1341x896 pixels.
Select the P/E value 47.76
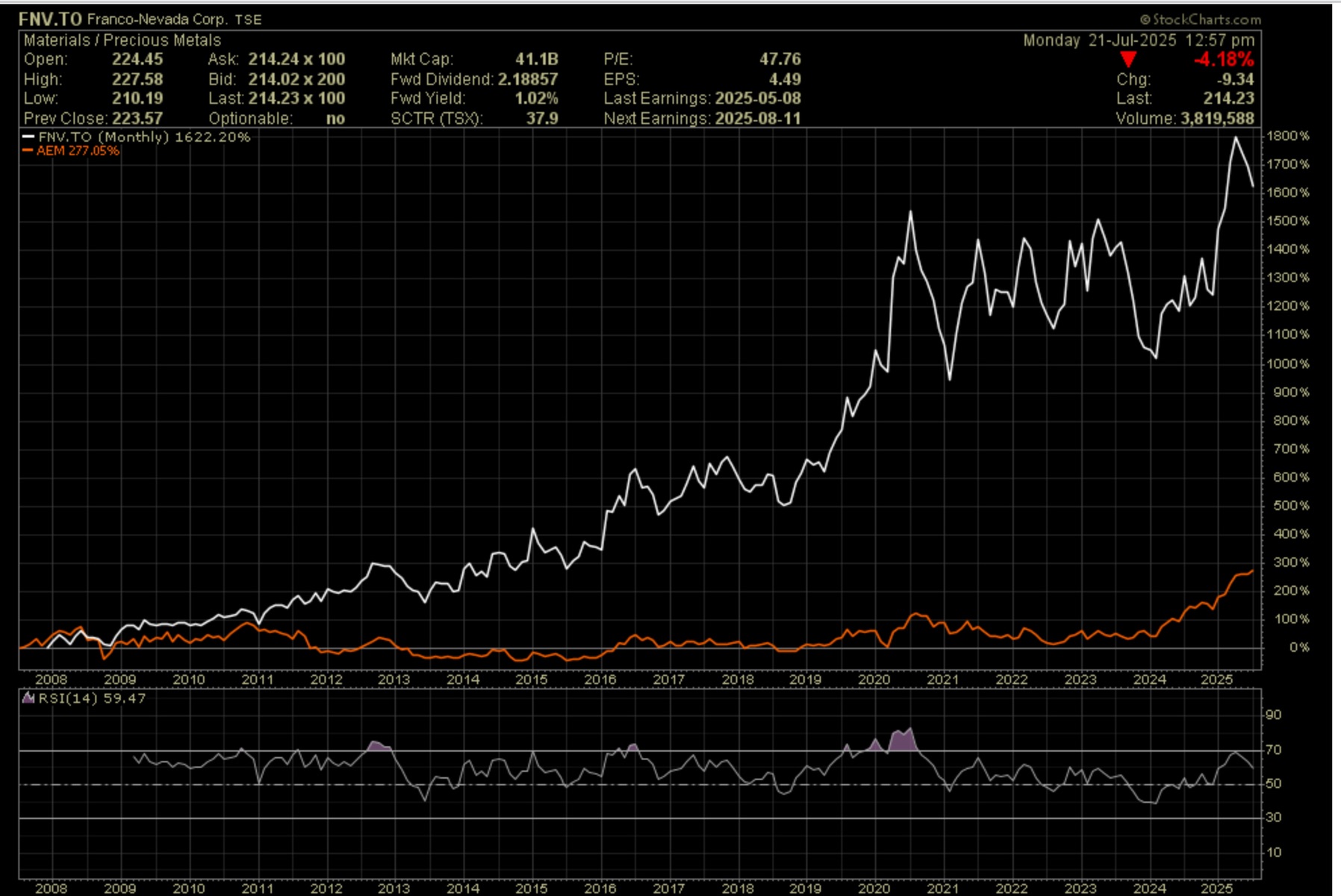(780, 60)
